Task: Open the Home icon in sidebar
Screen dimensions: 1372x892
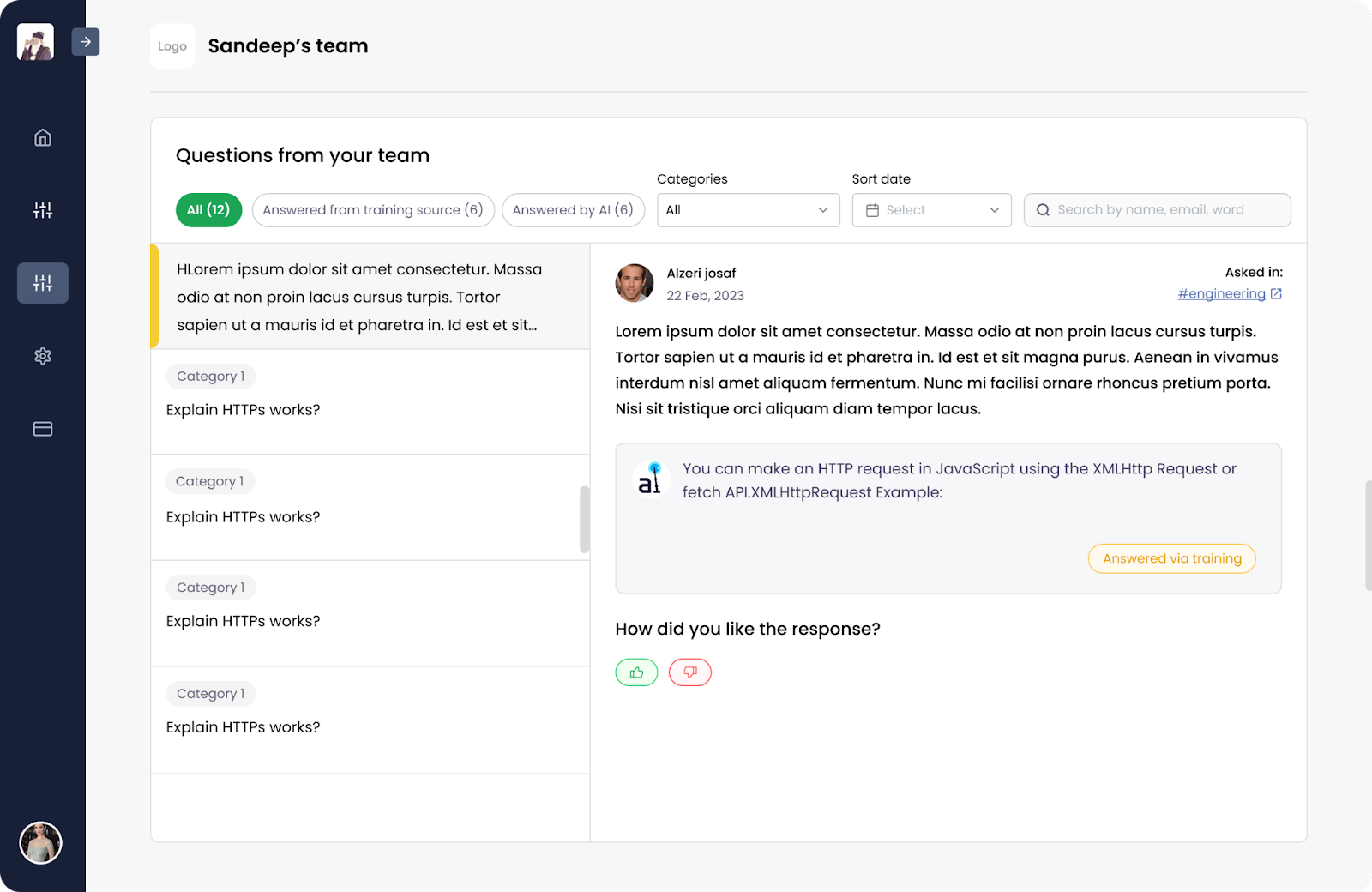Action: [42, 137]
